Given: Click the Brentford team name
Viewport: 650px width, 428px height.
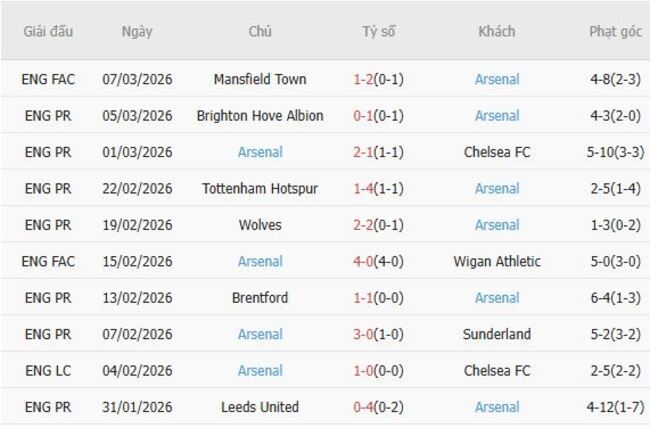Looking at the screenshot, I should 260,298.
